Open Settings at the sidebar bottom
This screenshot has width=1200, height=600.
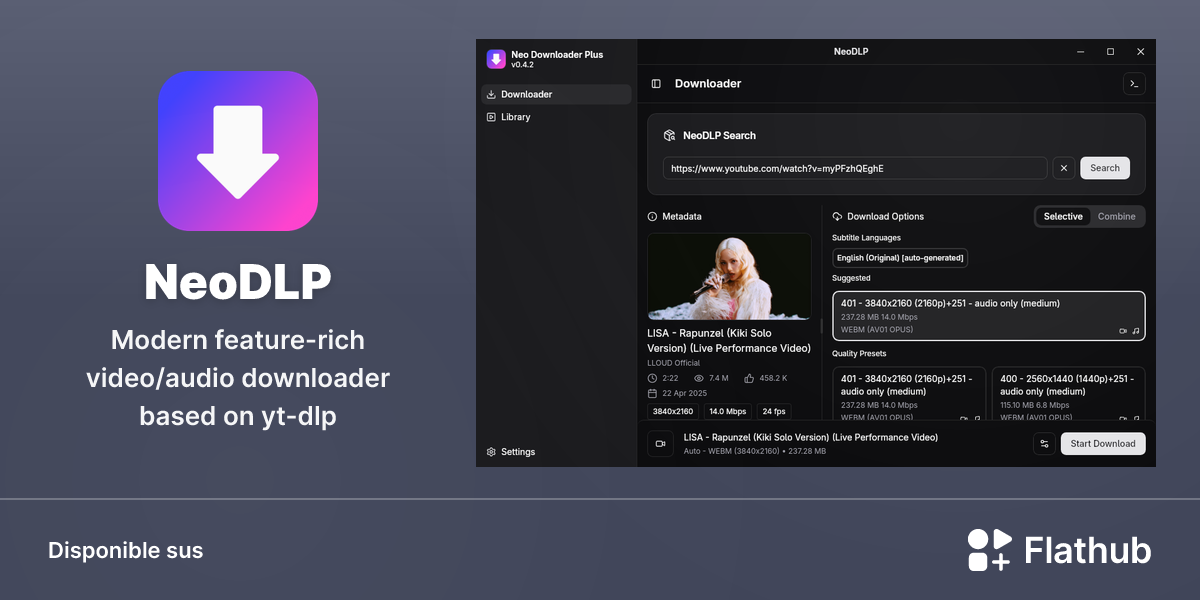point(556,452)
